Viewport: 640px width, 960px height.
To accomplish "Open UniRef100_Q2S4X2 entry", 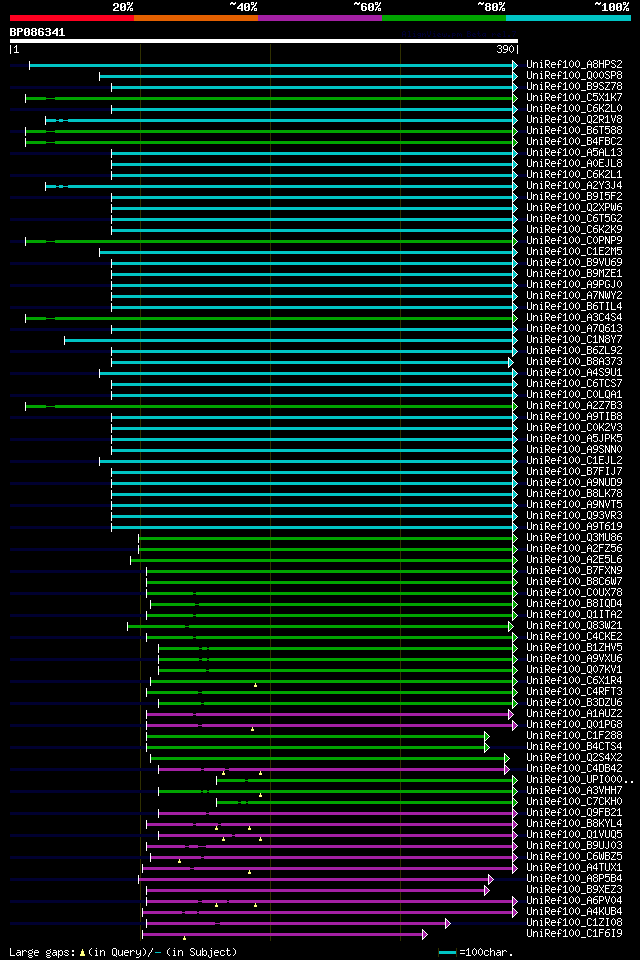I will (574, 759).
